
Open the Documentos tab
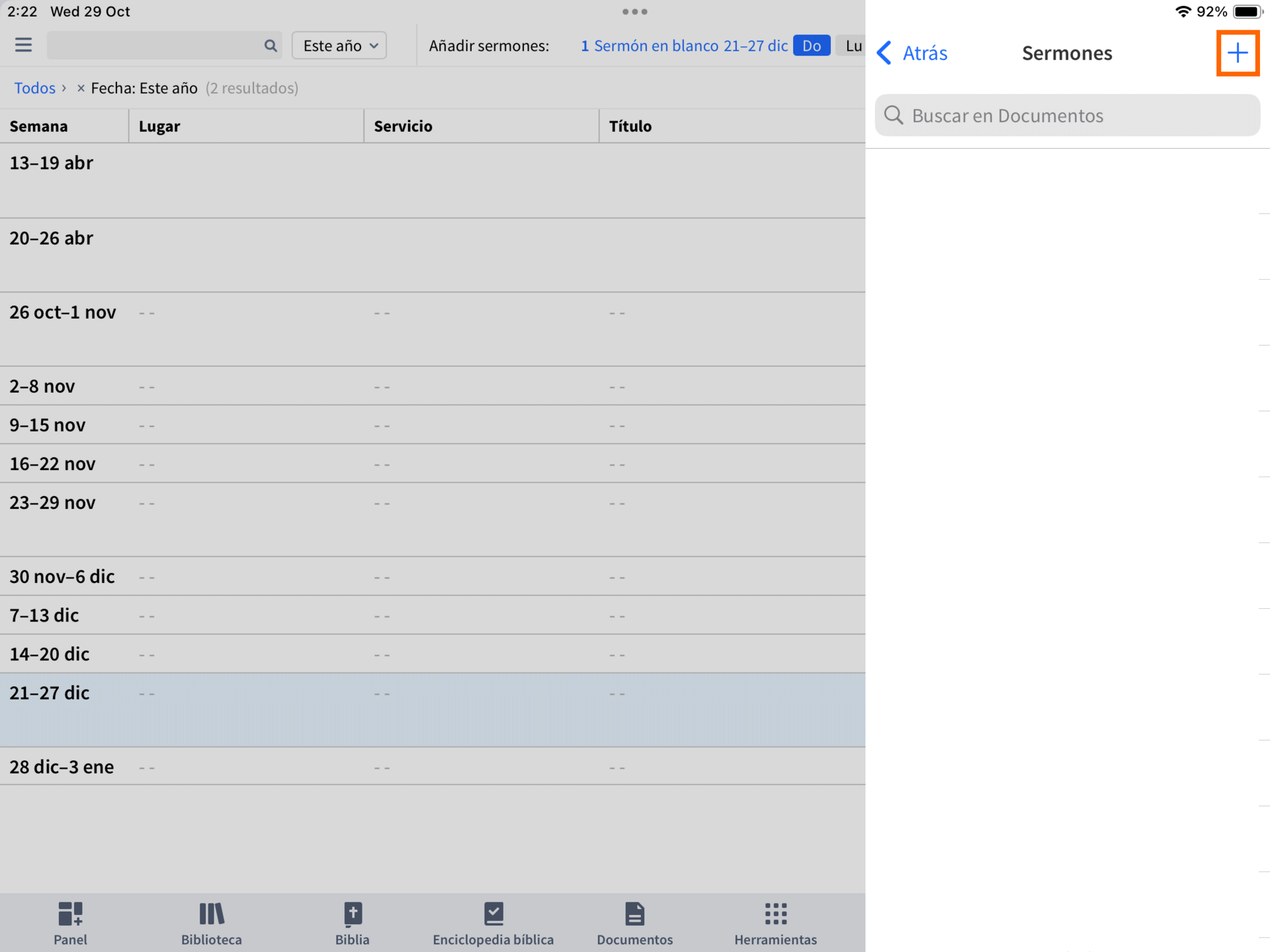point(634,924)
